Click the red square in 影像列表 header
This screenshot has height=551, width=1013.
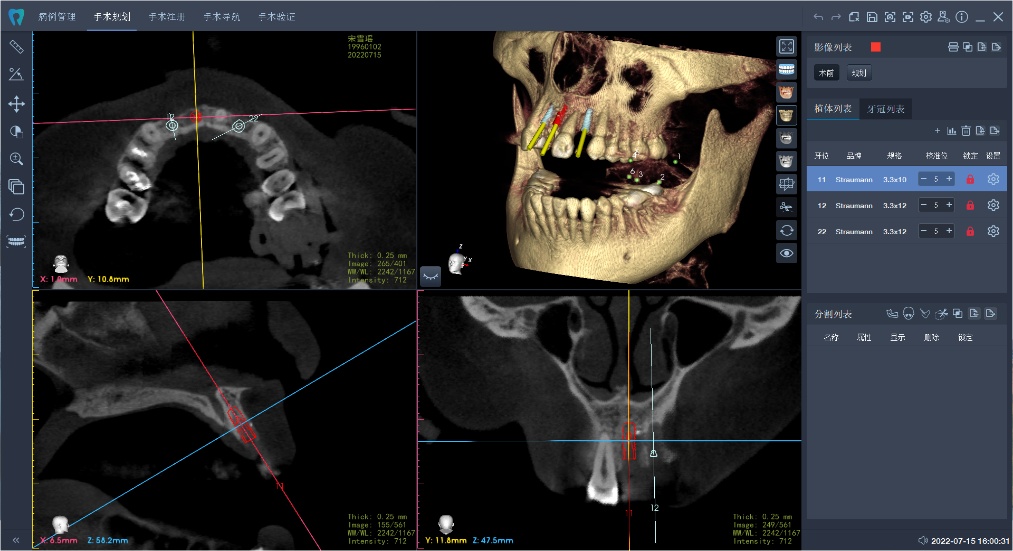[x=875, y=47]
